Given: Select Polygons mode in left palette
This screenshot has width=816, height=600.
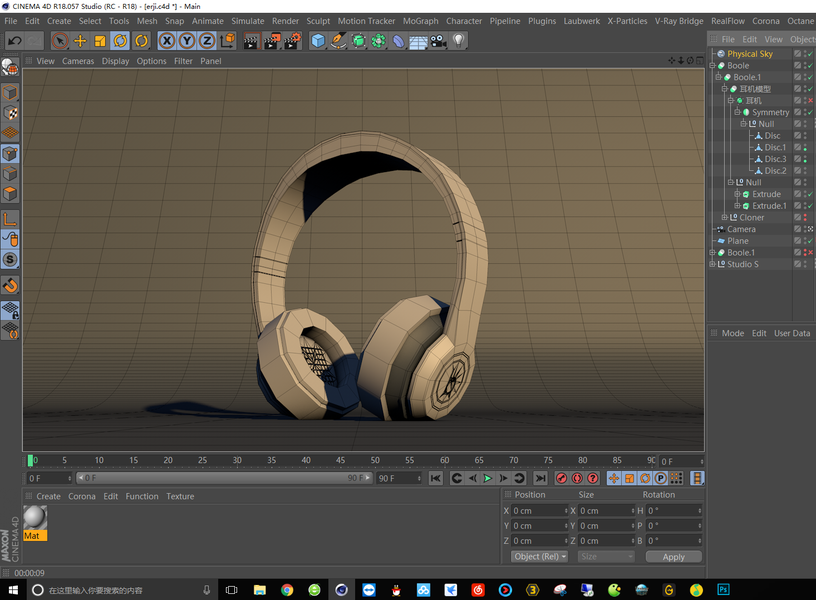Looking at the screenshot, I should pyautogui.click(x=10, y=194).
